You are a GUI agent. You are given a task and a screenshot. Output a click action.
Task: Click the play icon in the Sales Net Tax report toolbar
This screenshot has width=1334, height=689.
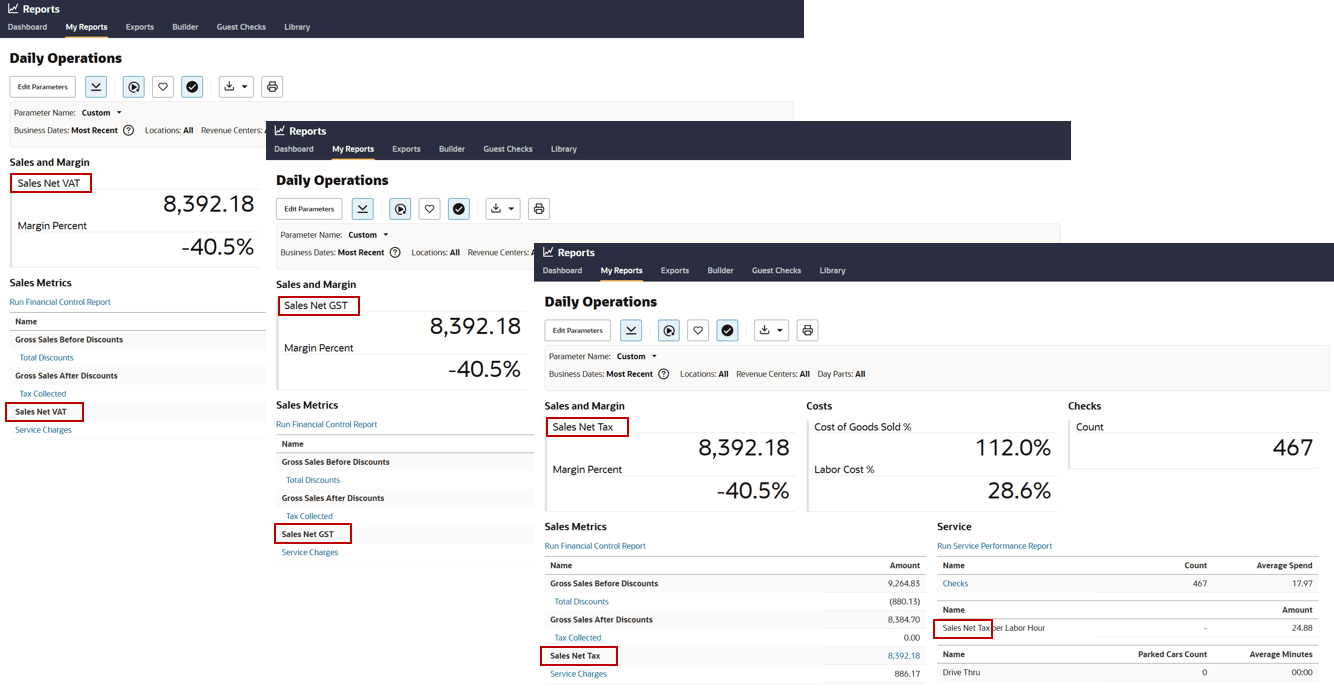click(x=669, y=330)
